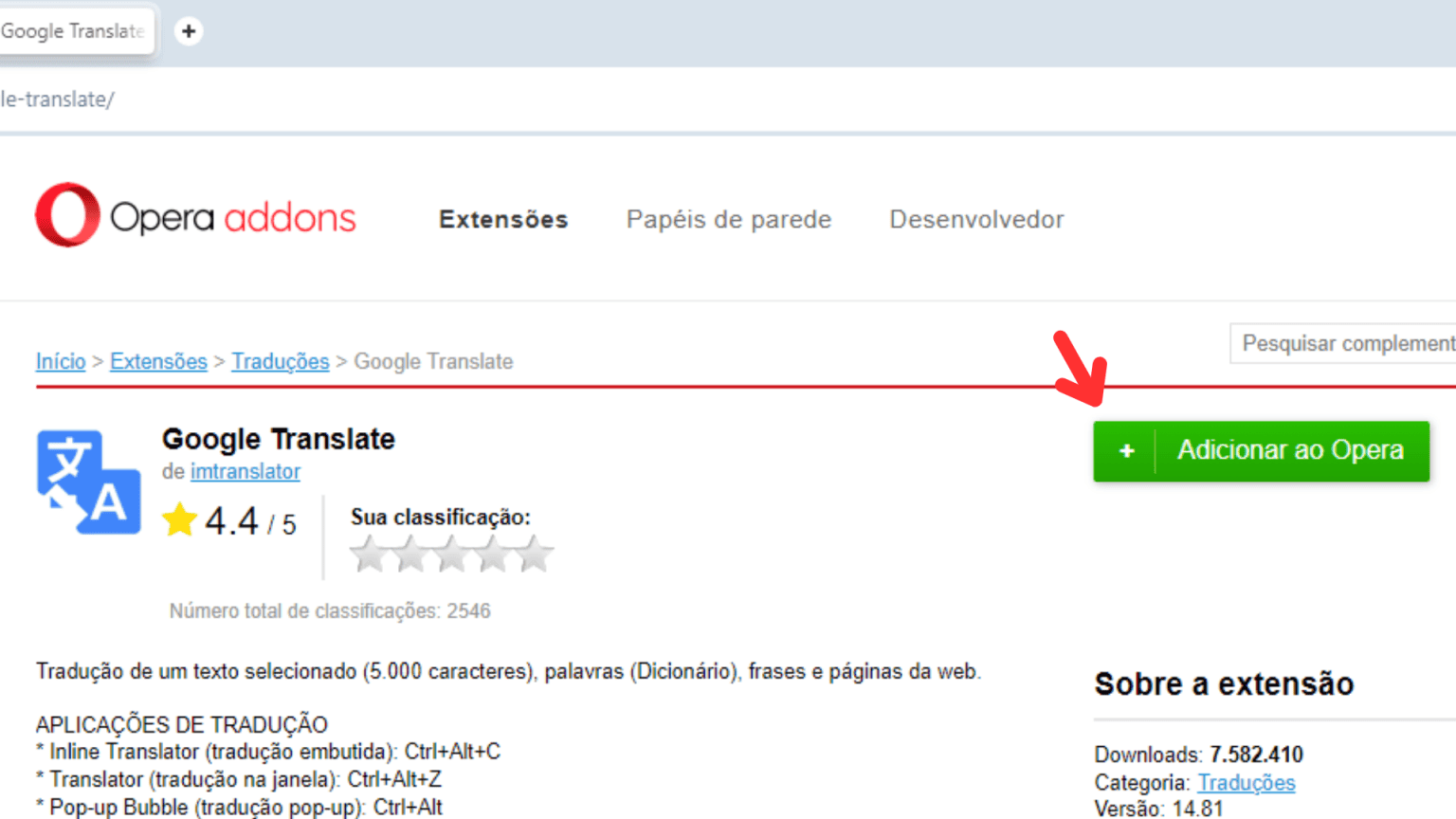Select the first star under Sua classificação

(368, 553)
